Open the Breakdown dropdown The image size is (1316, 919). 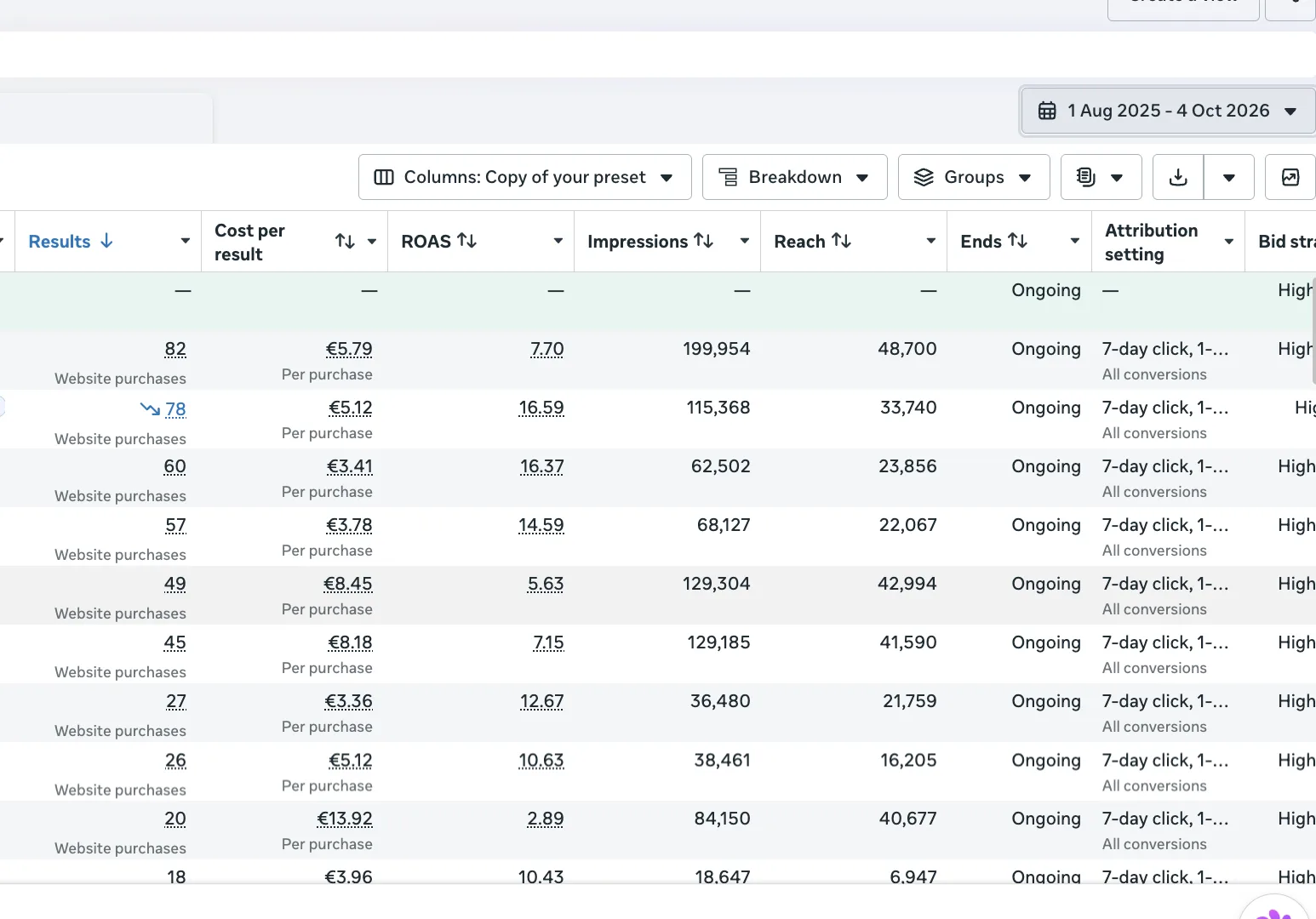[794, 177]
